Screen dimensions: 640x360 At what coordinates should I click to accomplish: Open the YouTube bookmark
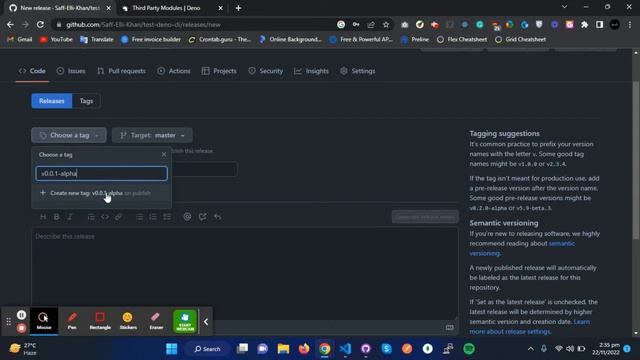point(56,39)
